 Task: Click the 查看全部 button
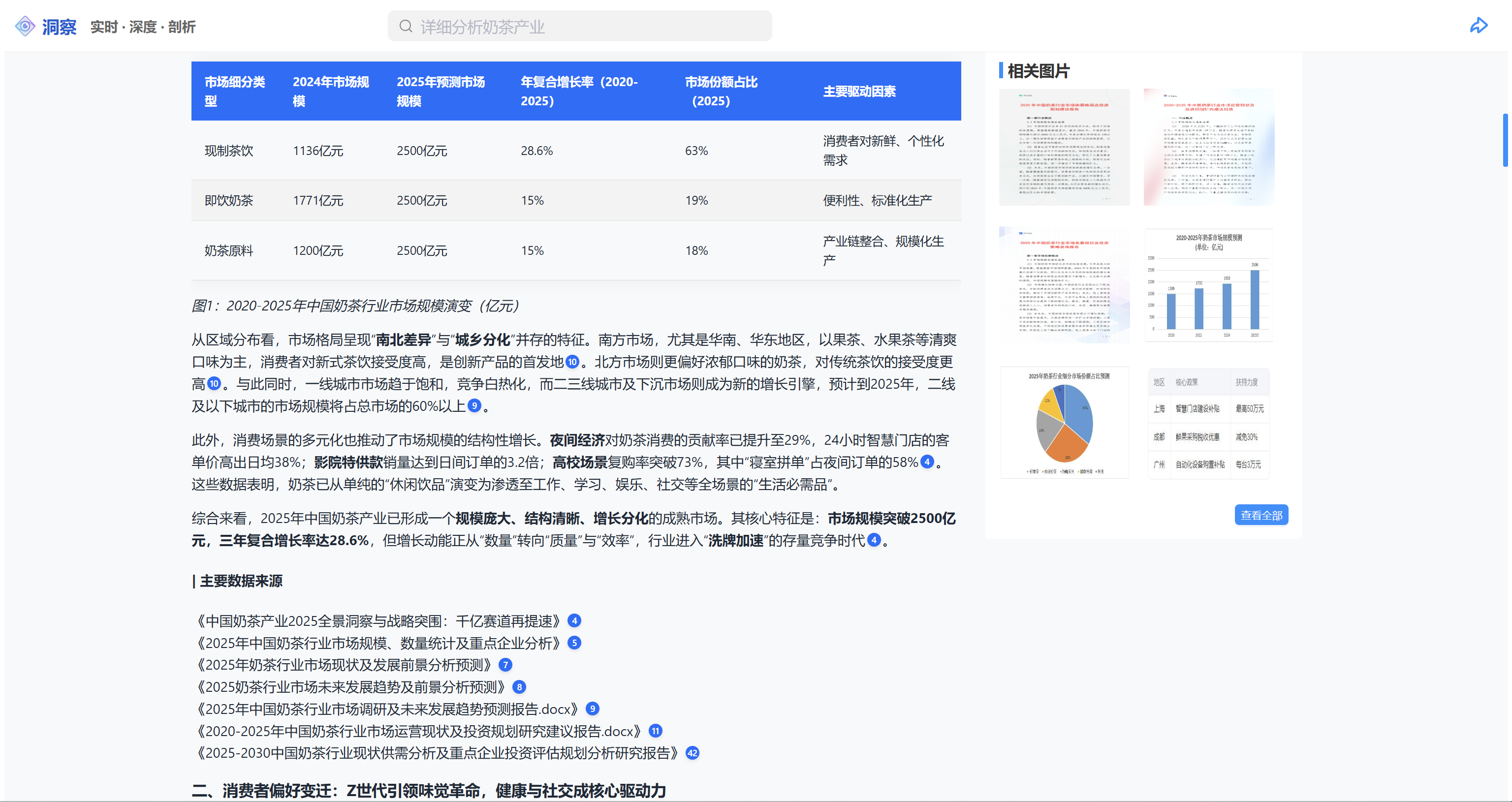[x=1261, y=515]
